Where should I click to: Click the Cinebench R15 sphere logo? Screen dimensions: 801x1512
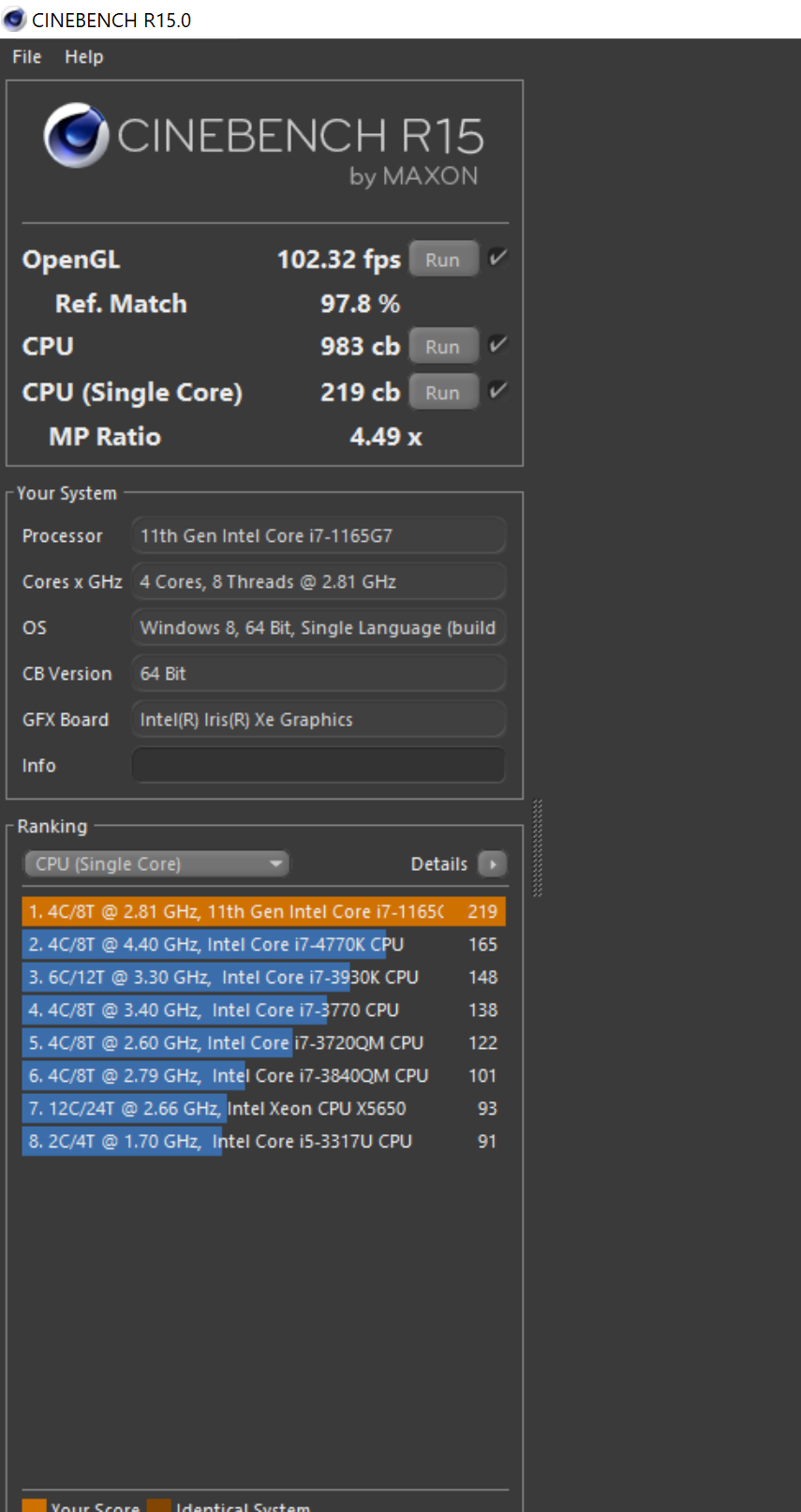click(76, 135)
